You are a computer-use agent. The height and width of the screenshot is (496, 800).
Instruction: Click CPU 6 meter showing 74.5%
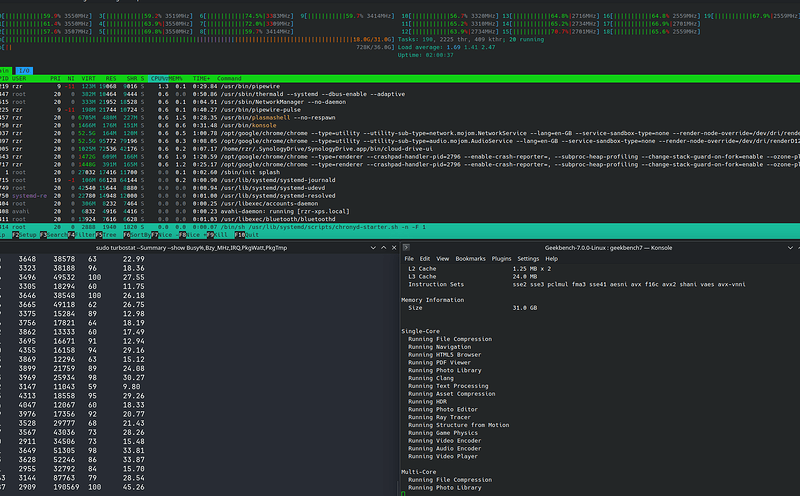pyautogui.click(x=247, y=16)
